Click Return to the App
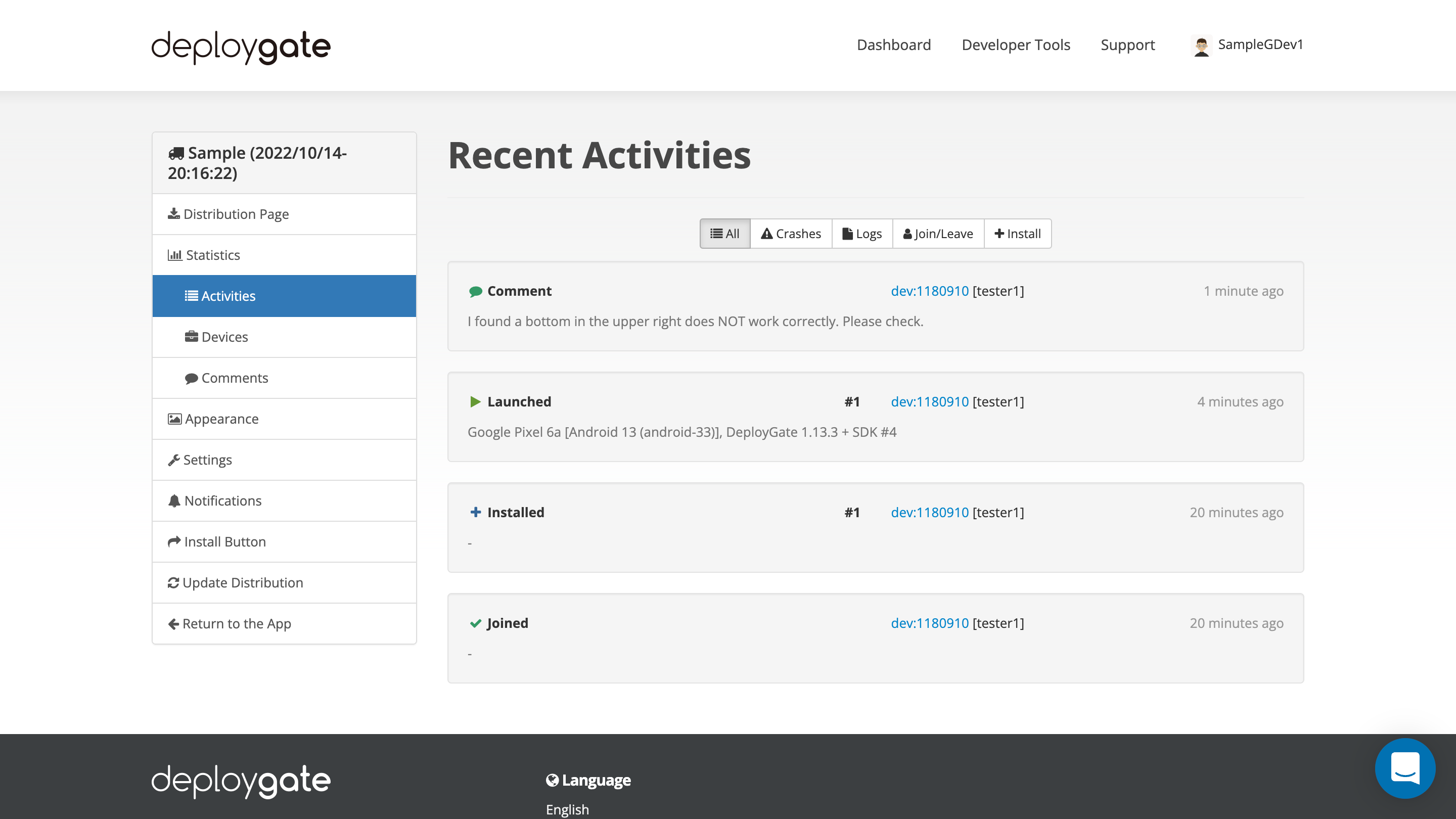The height and width of the screenshot is (819, 1456). (x=237, y=623)
